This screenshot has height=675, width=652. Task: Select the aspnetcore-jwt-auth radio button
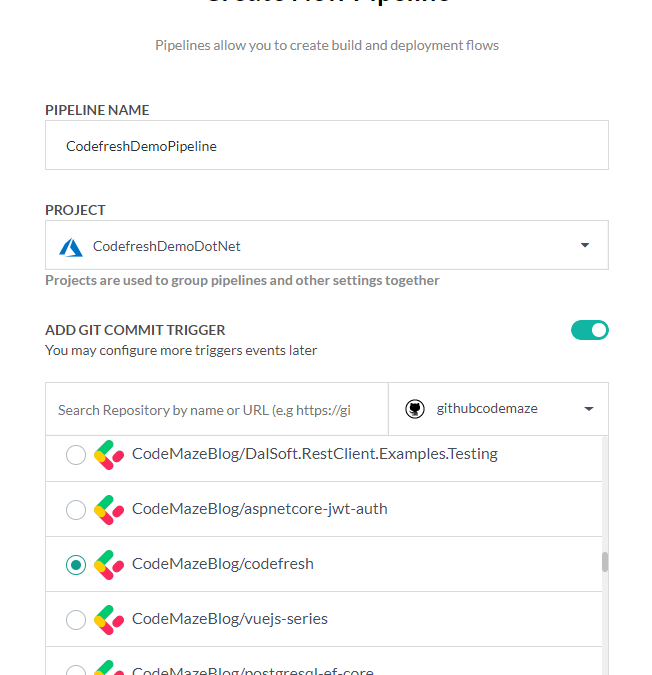[x=76, y=510]
